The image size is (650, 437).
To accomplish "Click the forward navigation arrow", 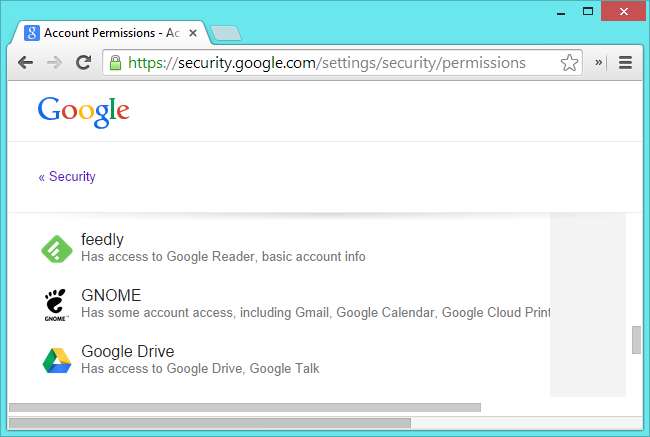I will pos(54,62).
